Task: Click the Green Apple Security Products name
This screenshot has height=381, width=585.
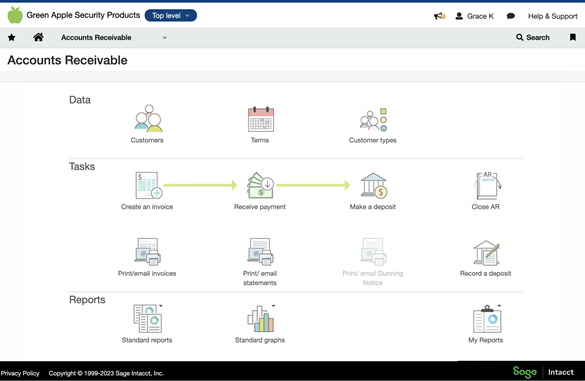Action: [83, 15]
